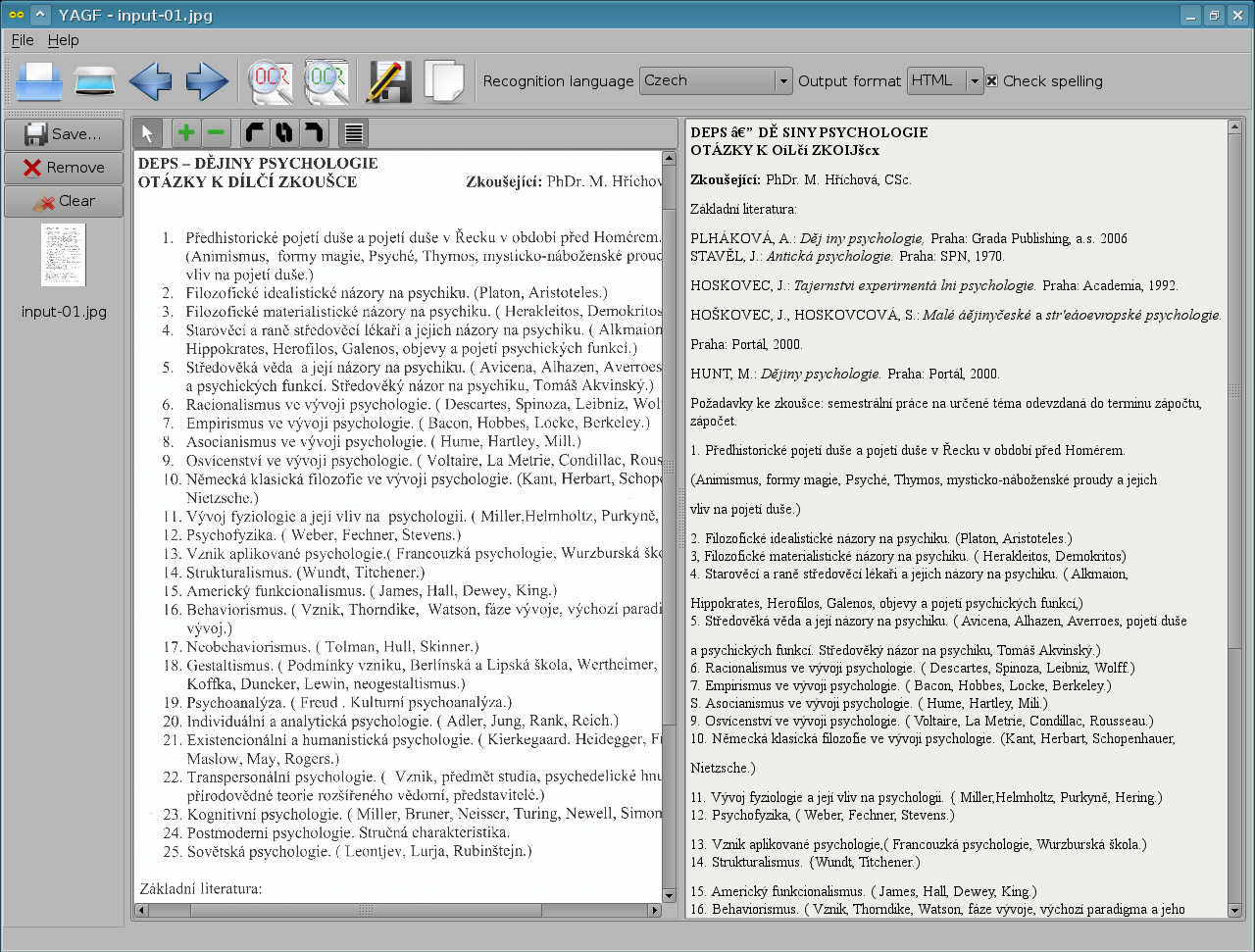Open the File menu

[x=23, y=40]
